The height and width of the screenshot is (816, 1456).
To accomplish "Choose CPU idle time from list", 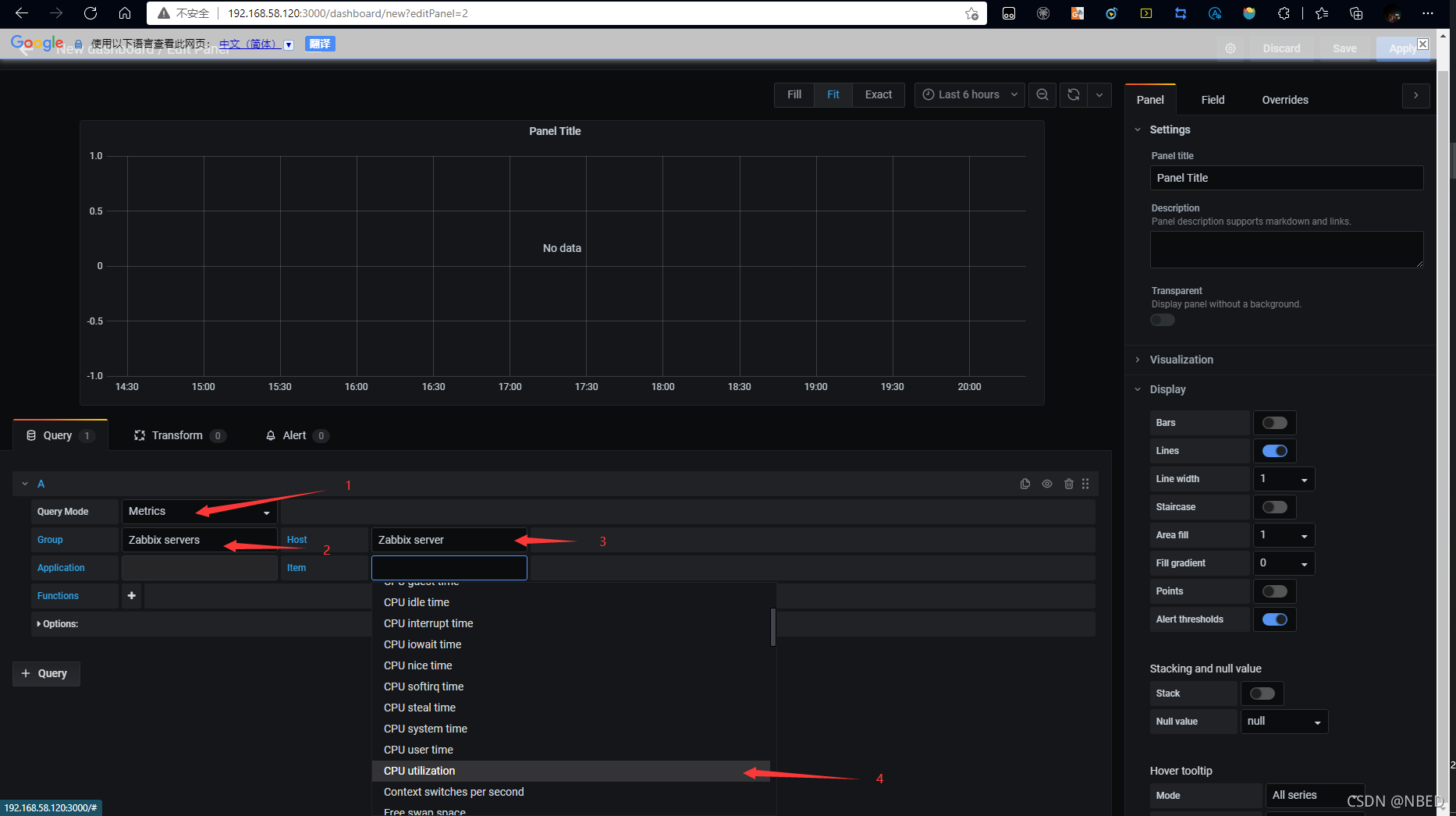I will pos(571,602).
